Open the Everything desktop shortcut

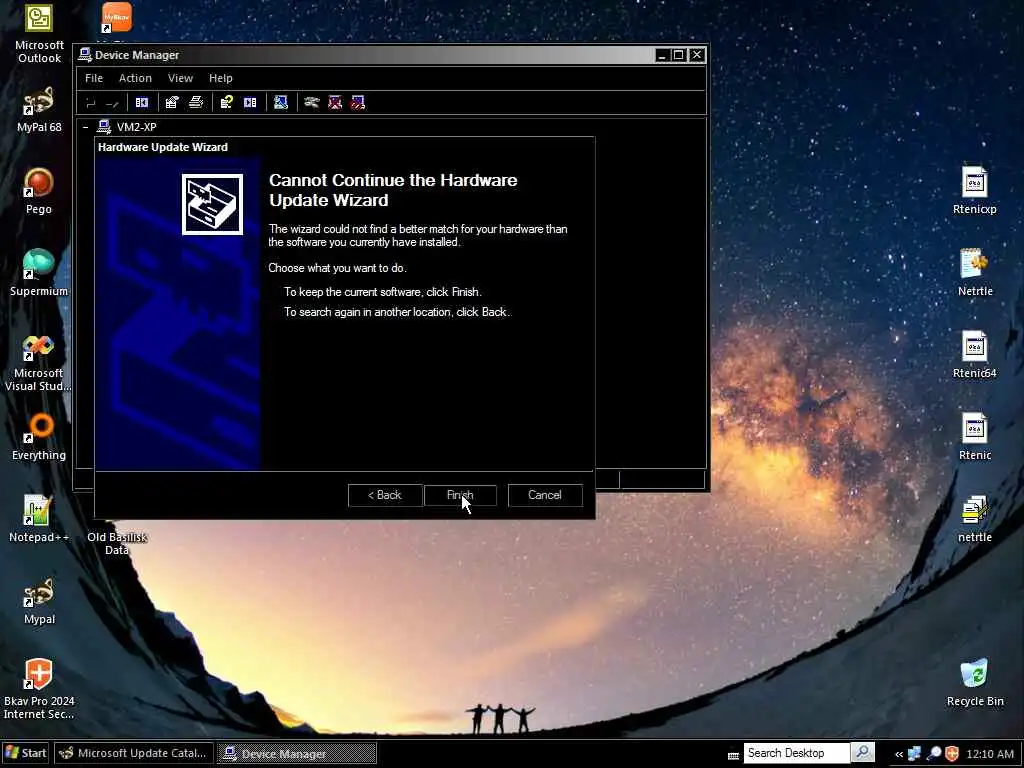[39, 438]
